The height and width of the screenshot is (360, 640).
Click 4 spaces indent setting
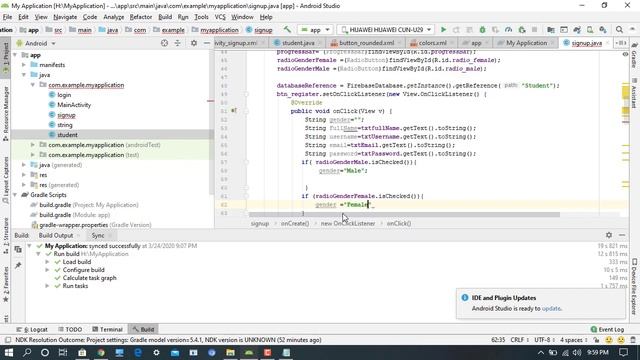point(573,340)
